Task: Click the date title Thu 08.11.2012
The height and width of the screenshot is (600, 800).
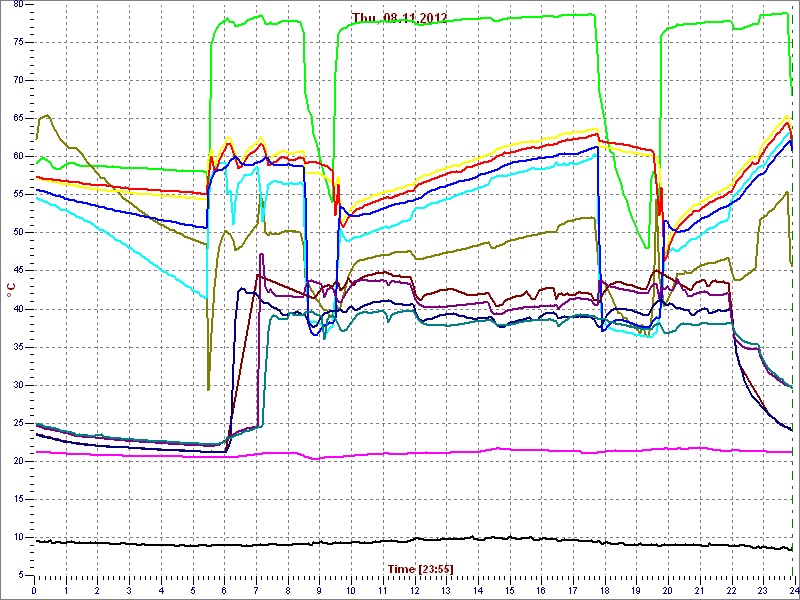Action: pyautogui.click(x=399, y=18)
